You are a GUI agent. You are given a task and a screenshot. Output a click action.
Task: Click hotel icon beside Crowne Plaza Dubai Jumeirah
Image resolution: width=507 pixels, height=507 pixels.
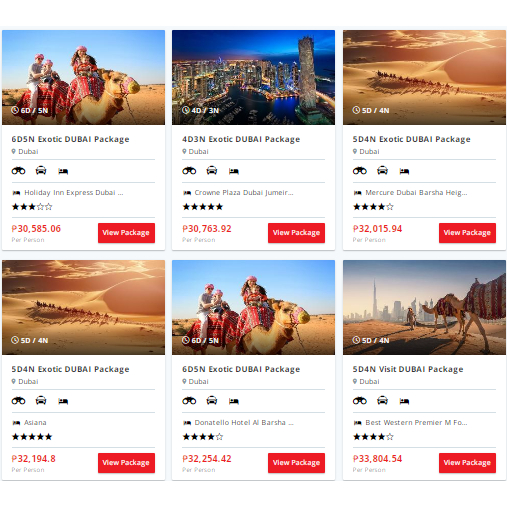[187, 193]
